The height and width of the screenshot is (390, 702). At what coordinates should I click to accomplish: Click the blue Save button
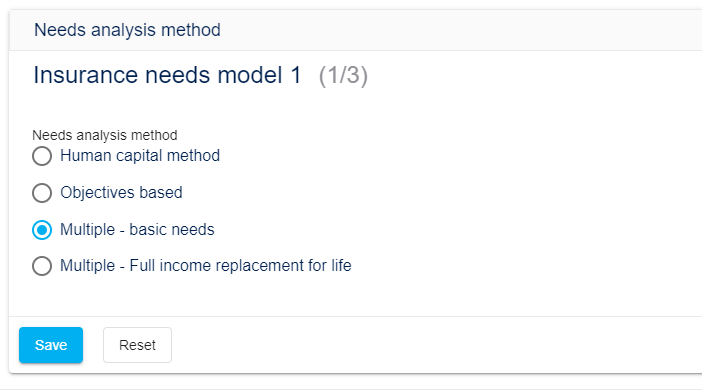click(51, 345)
